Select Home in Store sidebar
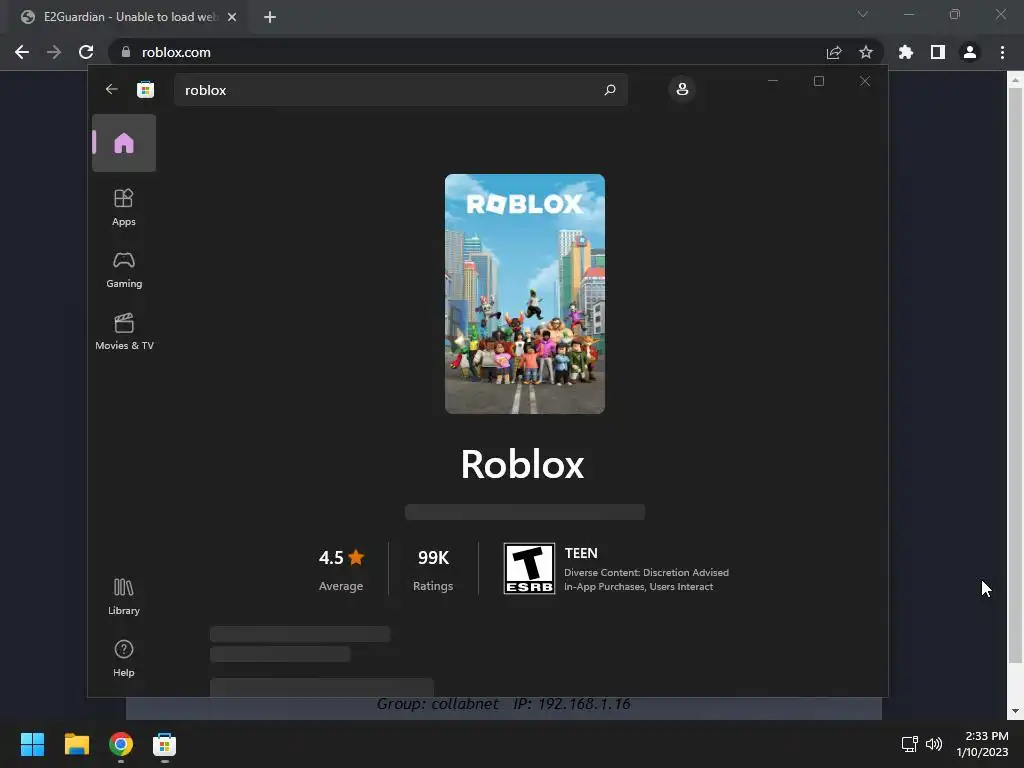 [124, 143]
